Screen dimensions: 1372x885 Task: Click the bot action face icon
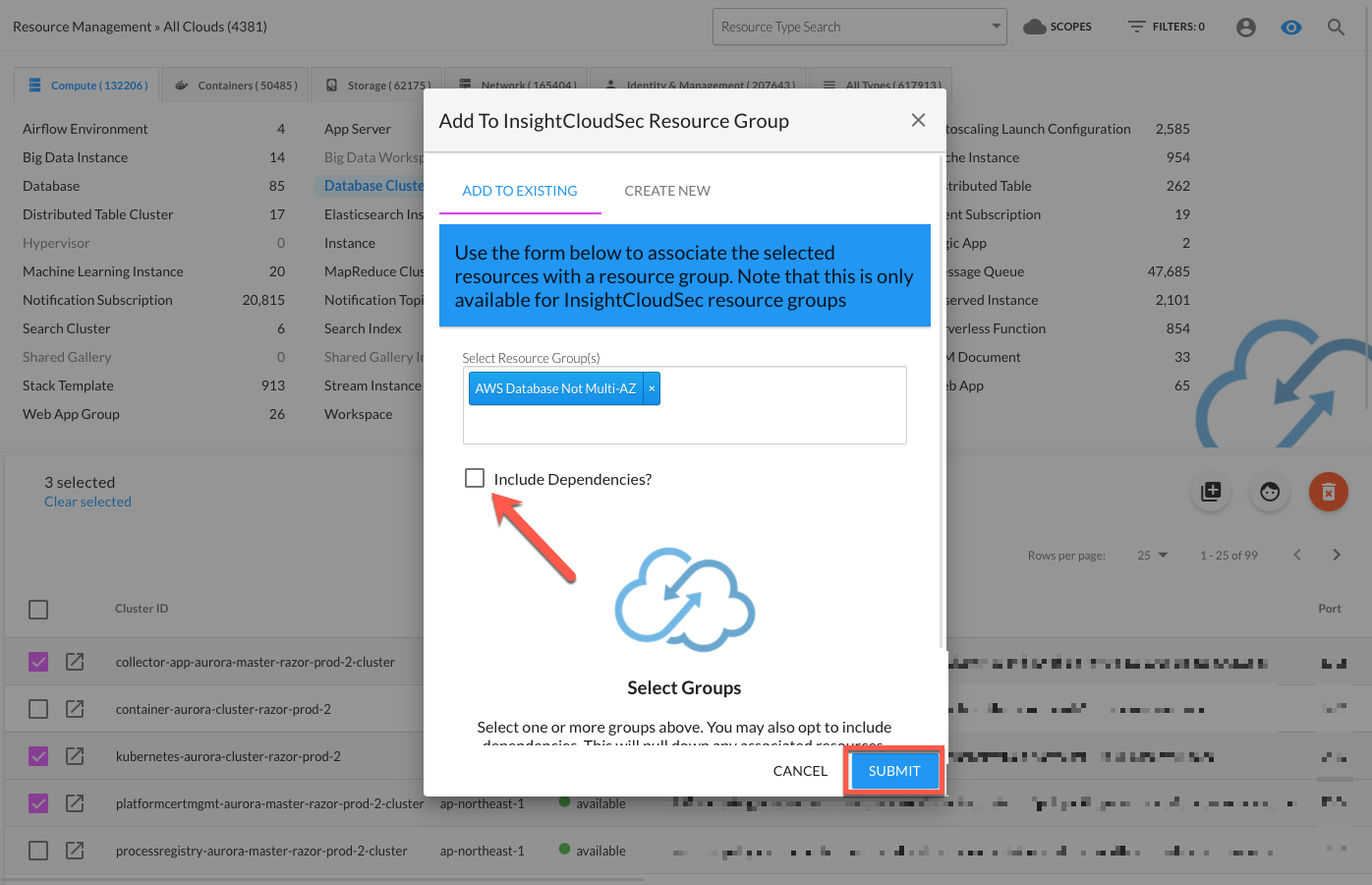pyautogui.click(x=1270, y=492)
